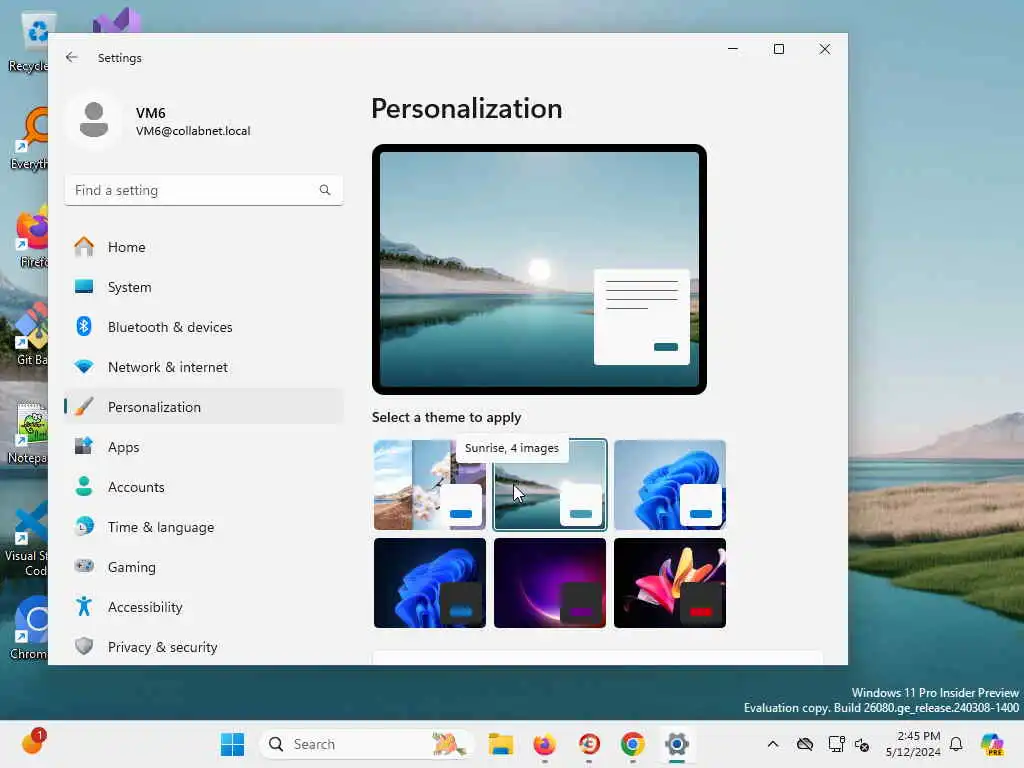Apply the Sunrise lake theme
Image resolution: width=1024 pixels, height=768 pixels.
click(550, 485)
